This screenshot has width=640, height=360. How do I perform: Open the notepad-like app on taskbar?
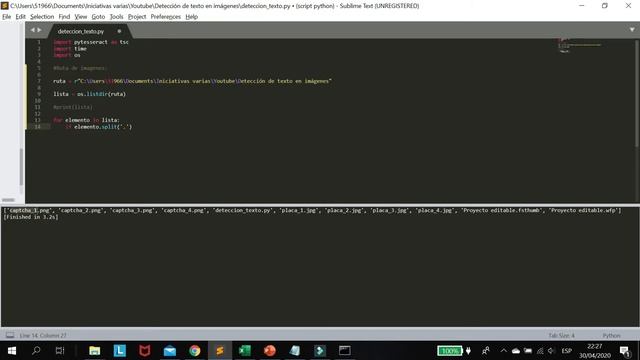click(295, 351)
